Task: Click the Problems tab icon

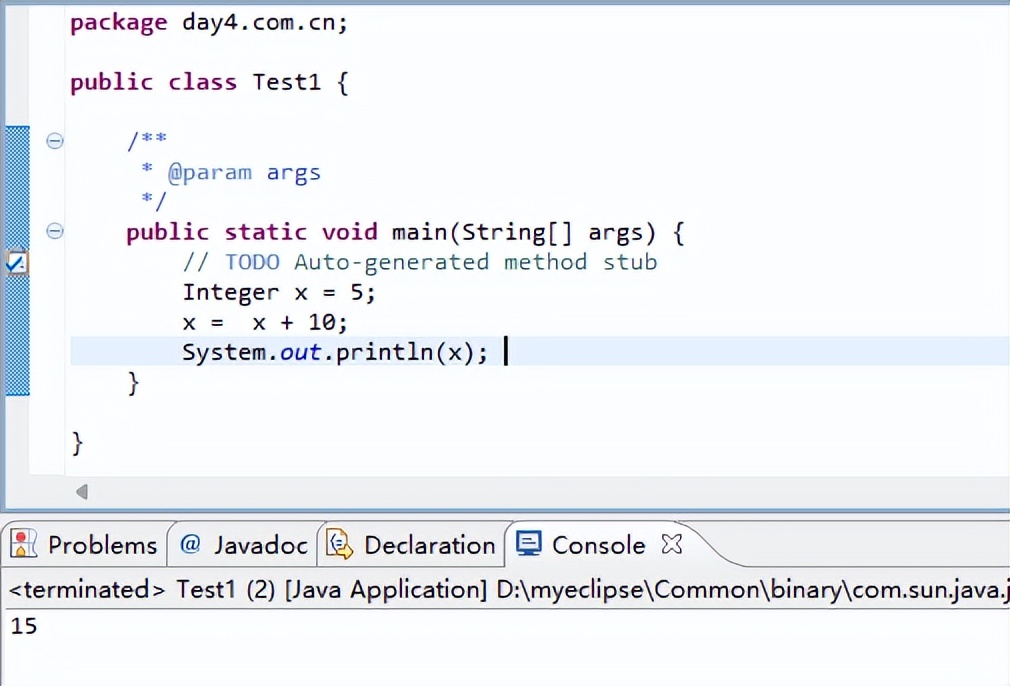Action: [x=24, y=544]
